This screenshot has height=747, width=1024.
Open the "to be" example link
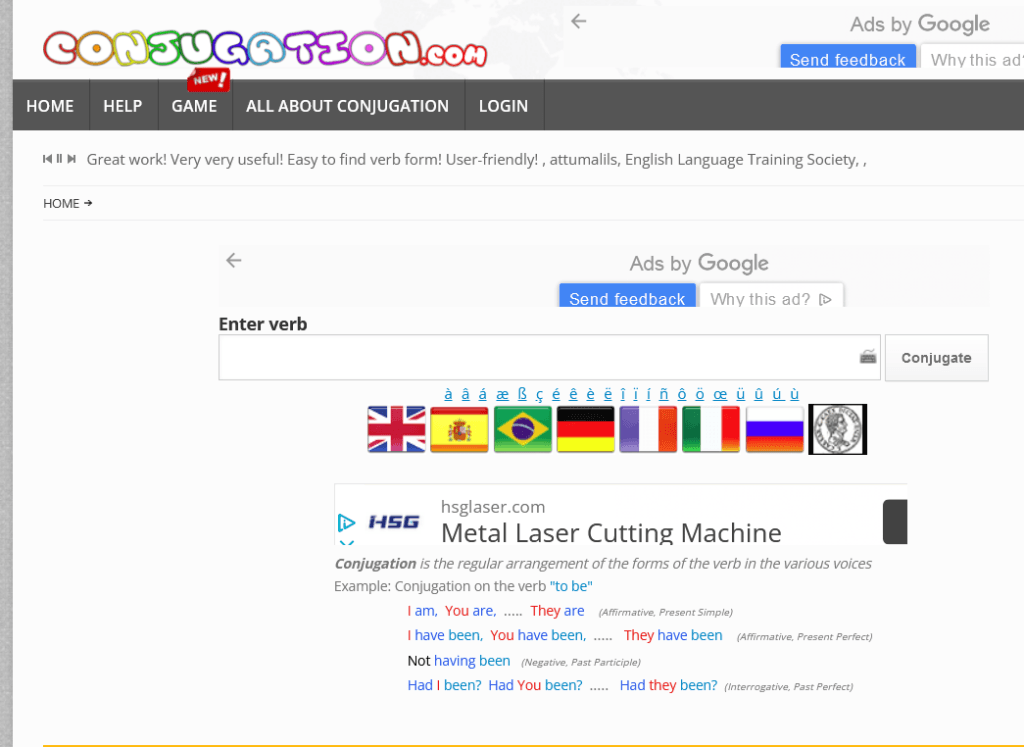point(571,586)
